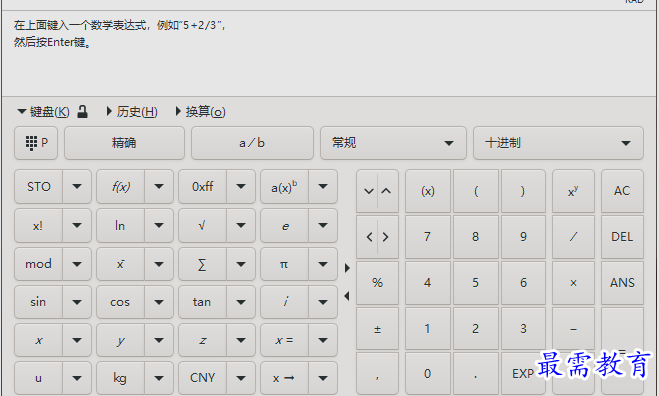Toggle the keyboard lock icon

tap(83, 112)
